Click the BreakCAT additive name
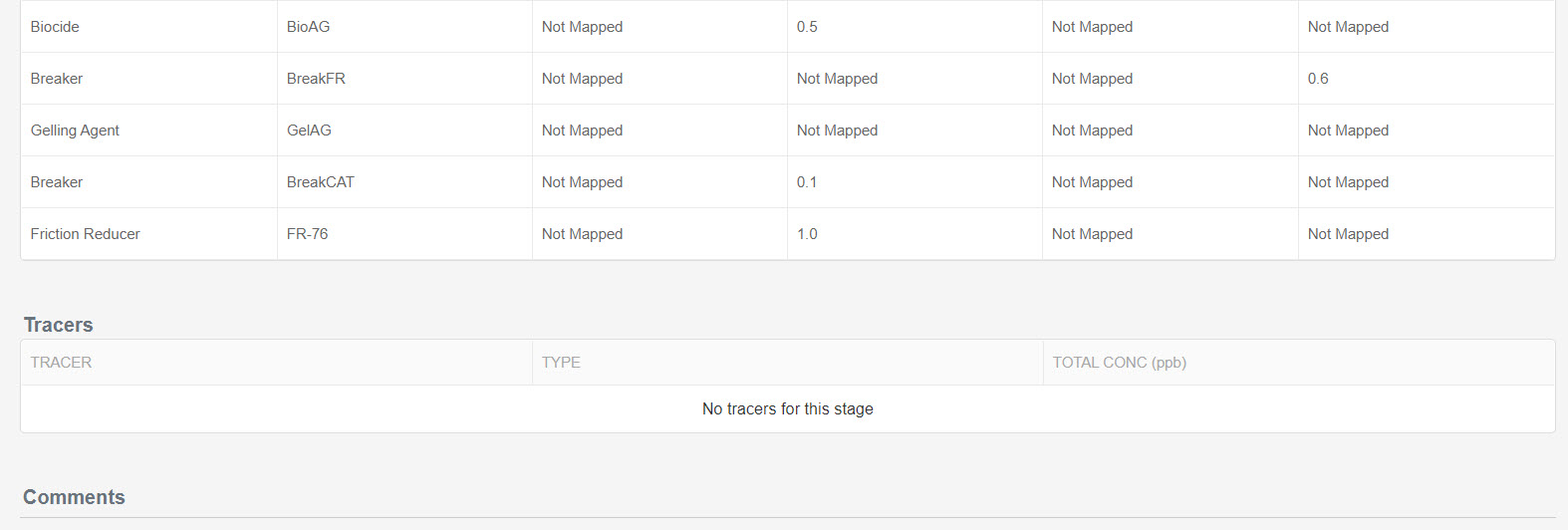Screen dimensions: 1568x530 [320, 182]
